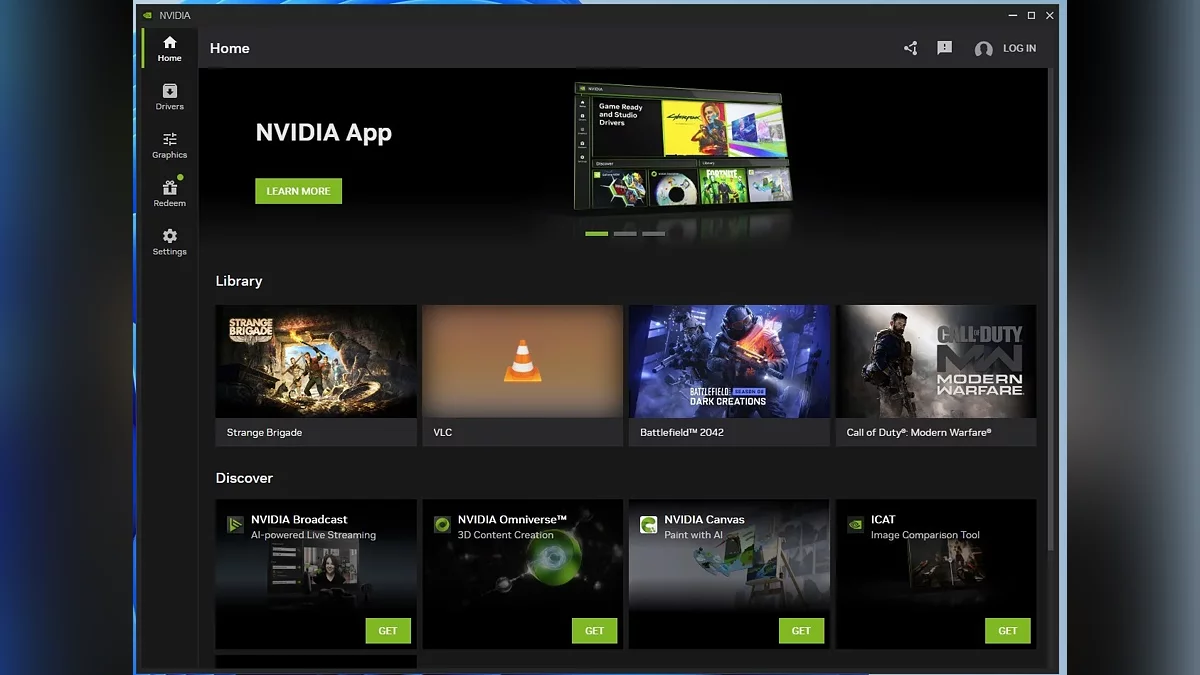Click the NVIDIA logo in title bar
This screenshot has width=1200, height=675.
148,16
